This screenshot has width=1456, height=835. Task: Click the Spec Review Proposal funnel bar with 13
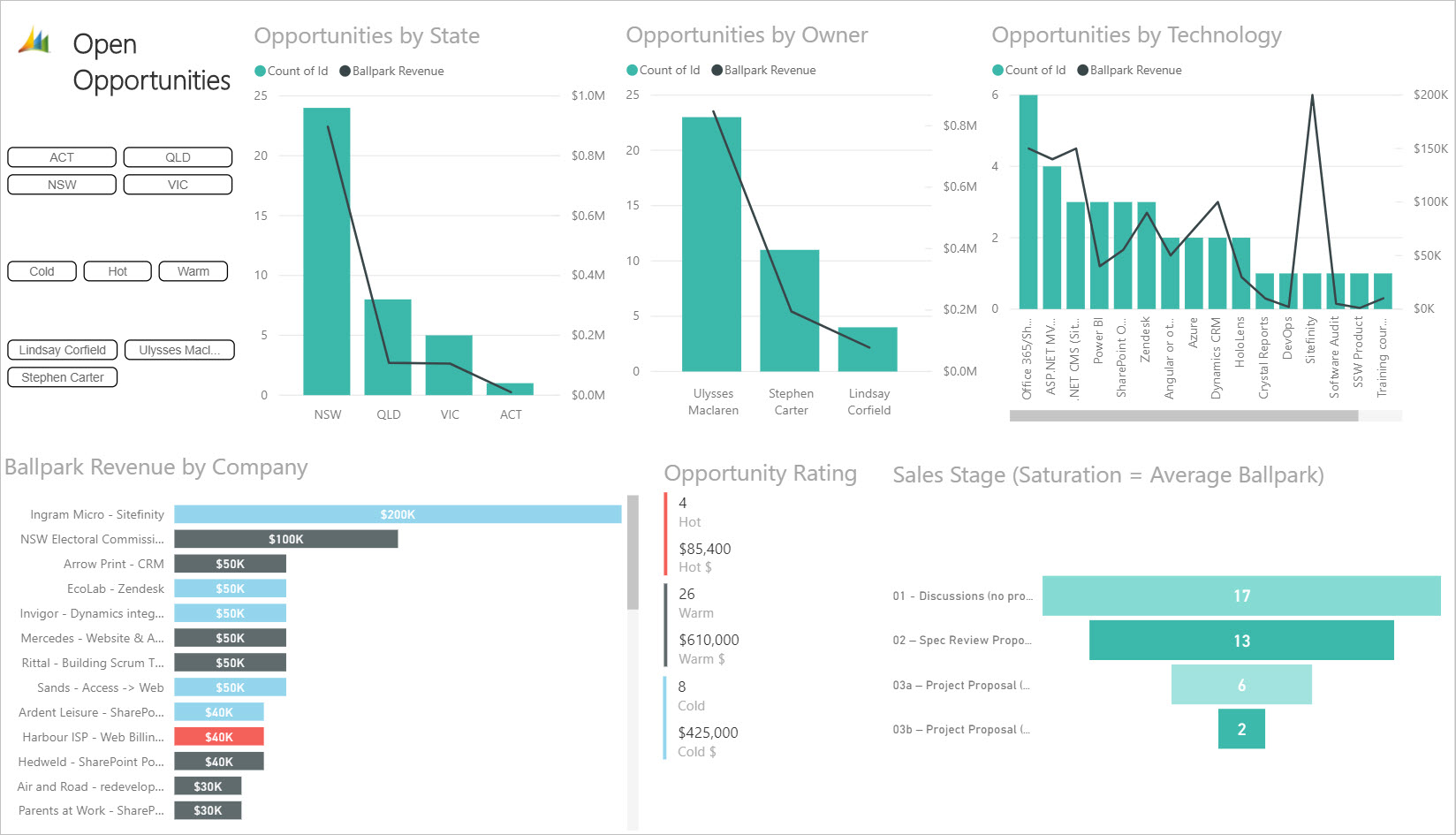1241,641
